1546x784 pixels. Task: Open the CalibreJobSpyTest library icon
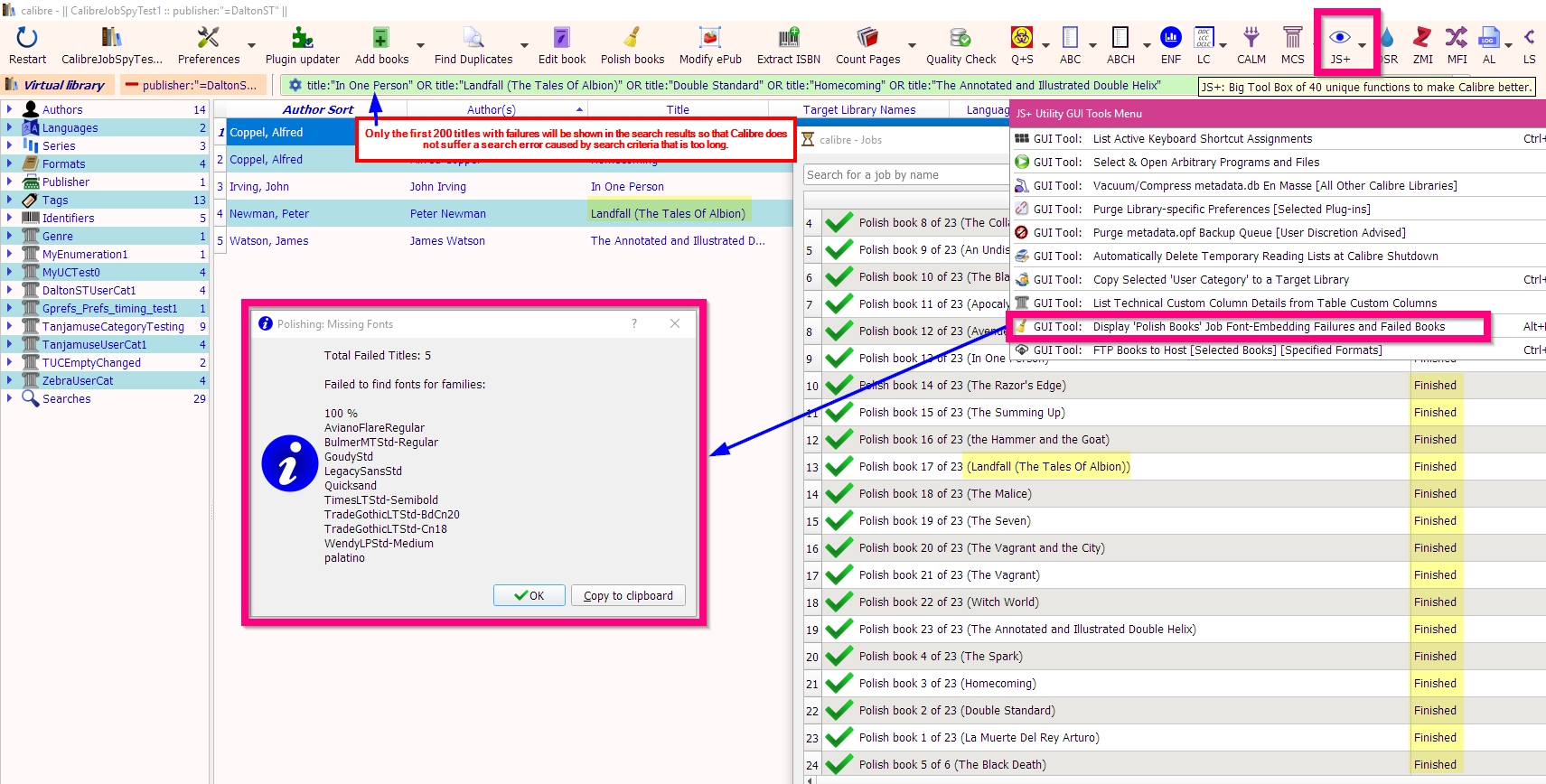[x=111, y=37]
